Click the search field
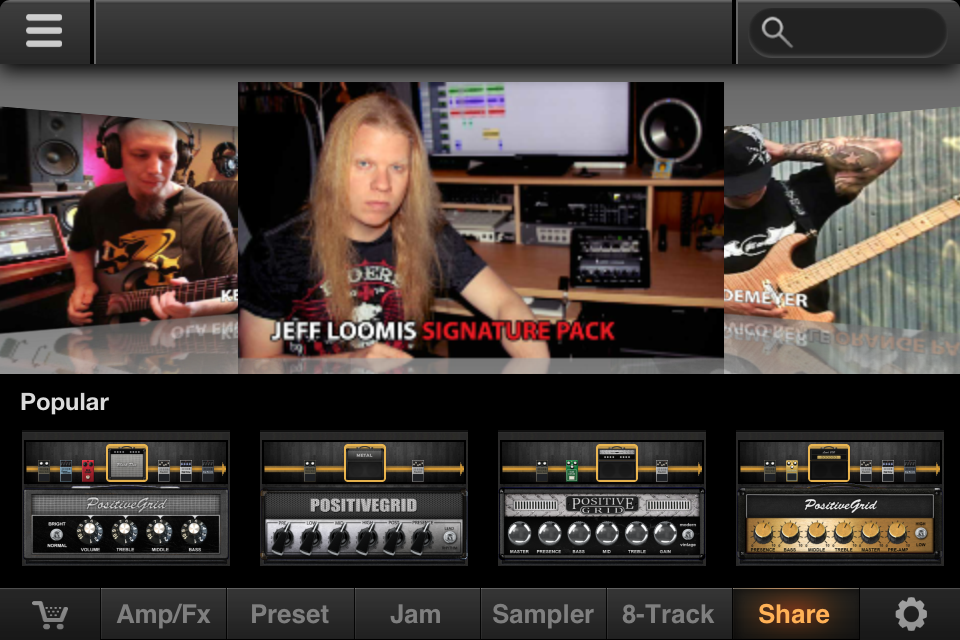The image size is (960, 640). pyautogui.click(x=847, y=32)
